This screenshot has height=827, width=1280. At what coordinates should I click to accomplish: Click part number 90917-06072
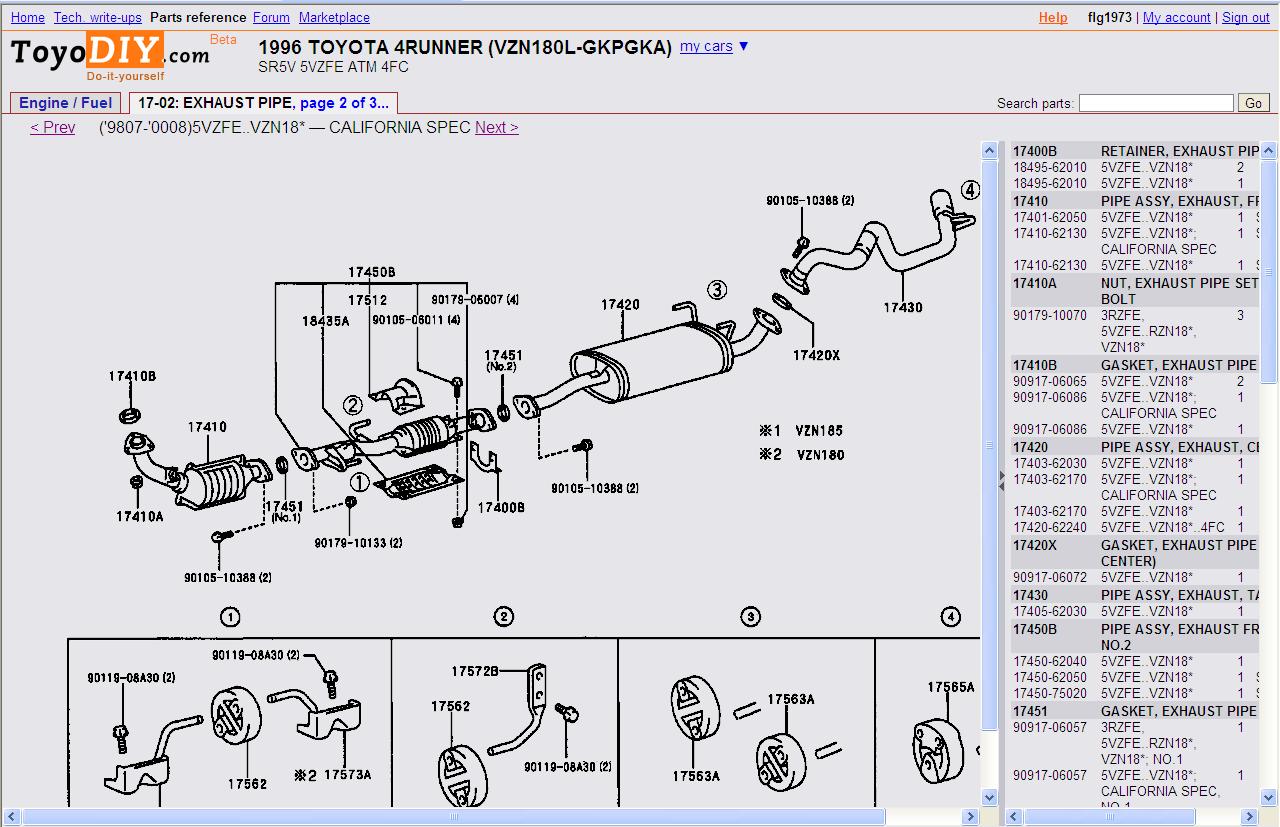tap(1050, 578)
